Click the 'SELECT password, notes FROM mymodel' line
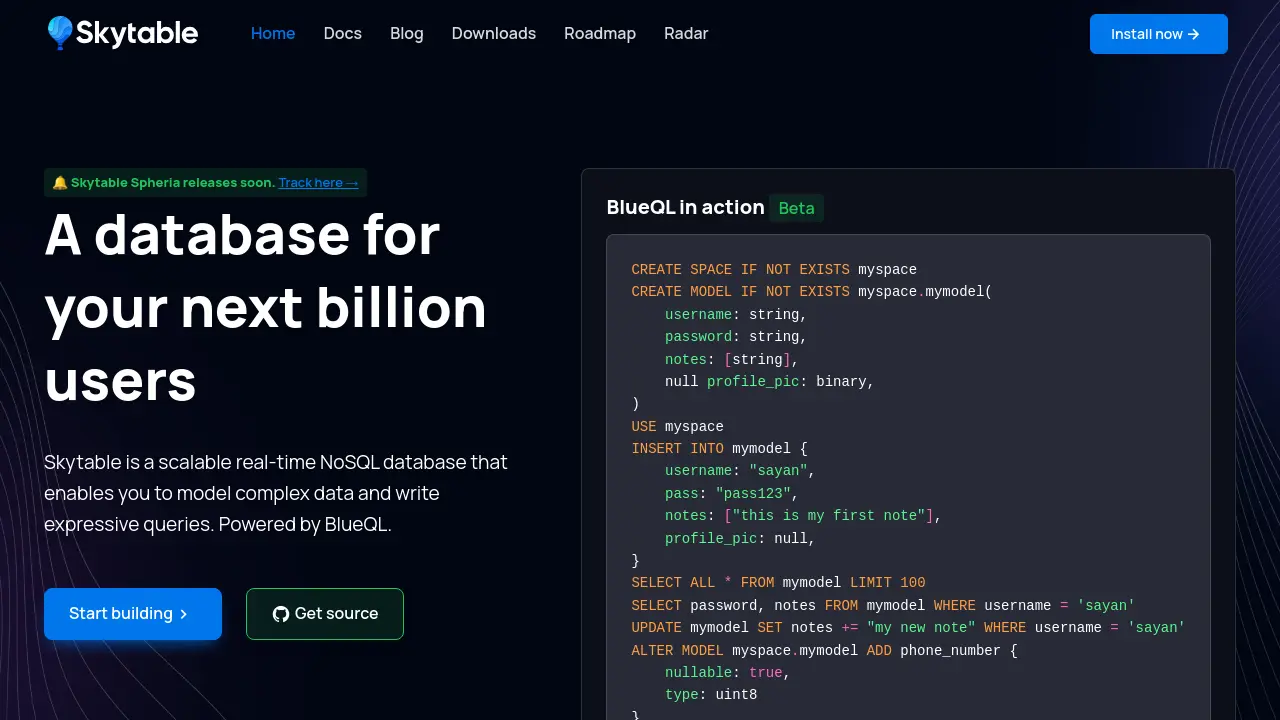The image size is (1280, 720). point(883,606)
